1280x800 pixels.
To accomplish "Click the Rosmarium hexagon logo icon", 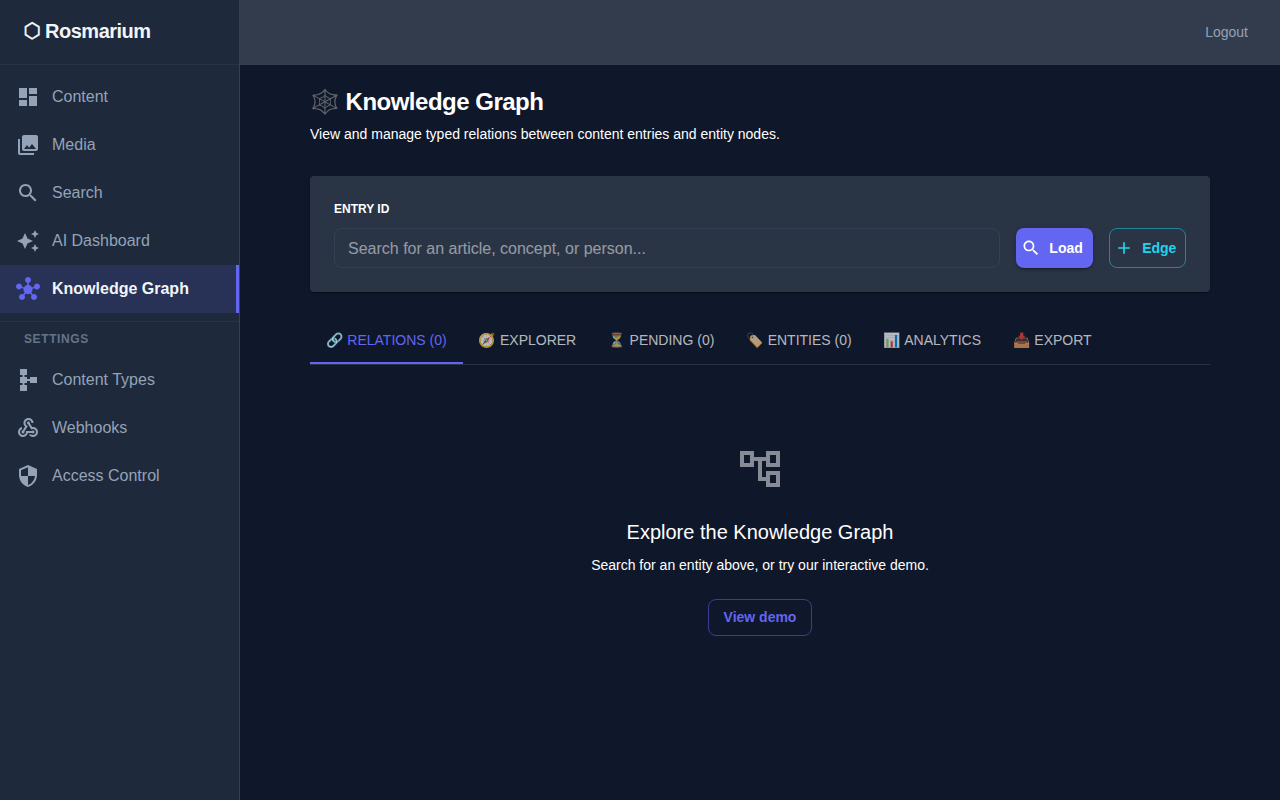I will tap(32, 31).
